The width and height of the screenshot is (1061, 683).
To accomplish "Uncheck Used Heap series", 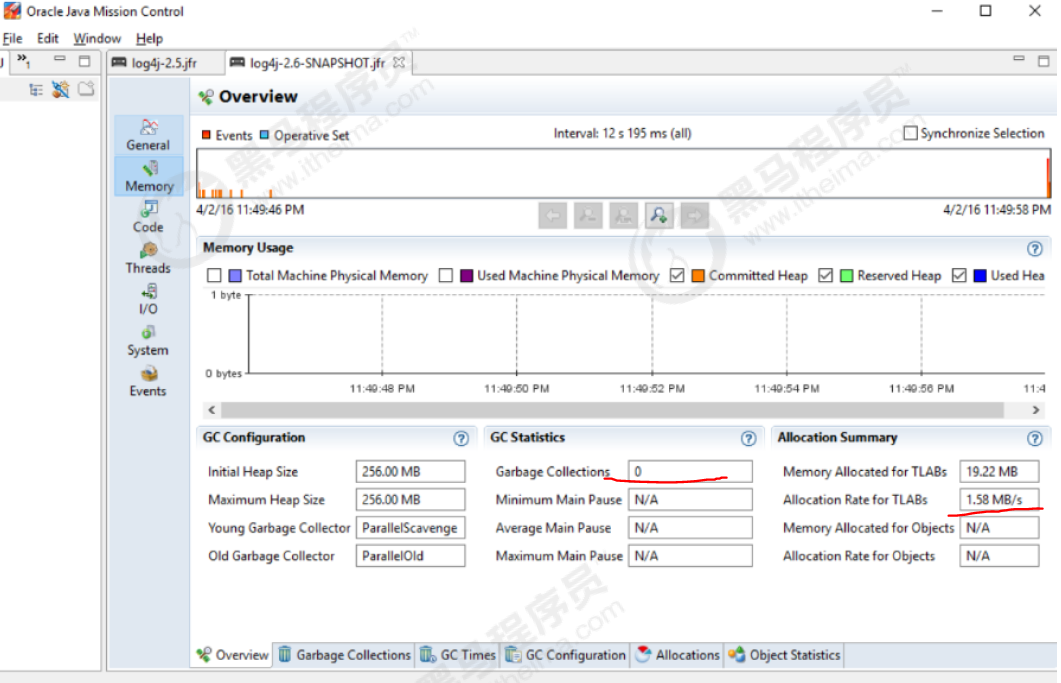I will click(959, 276).
